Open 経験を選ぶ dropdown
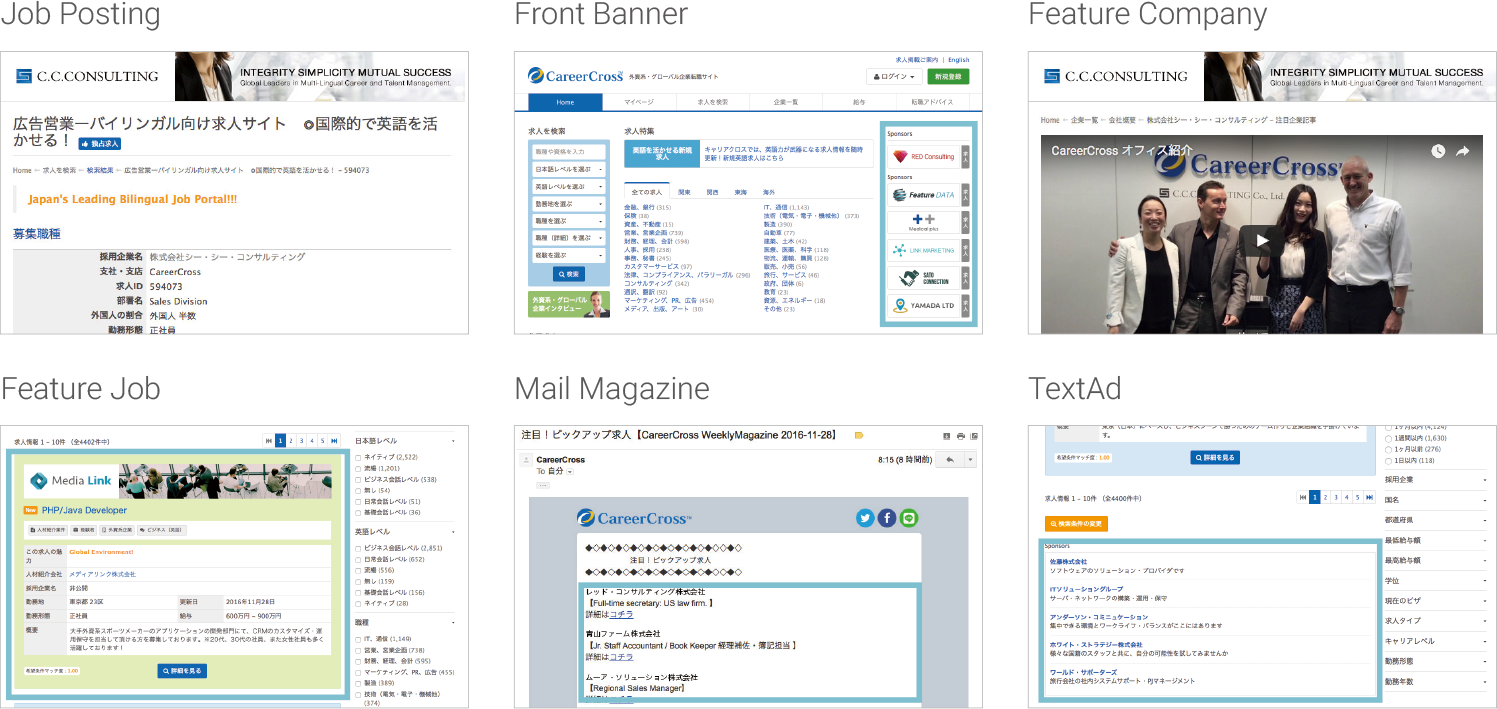The width and height of the screenshot is (1497, 709). [x=568, y=255]
